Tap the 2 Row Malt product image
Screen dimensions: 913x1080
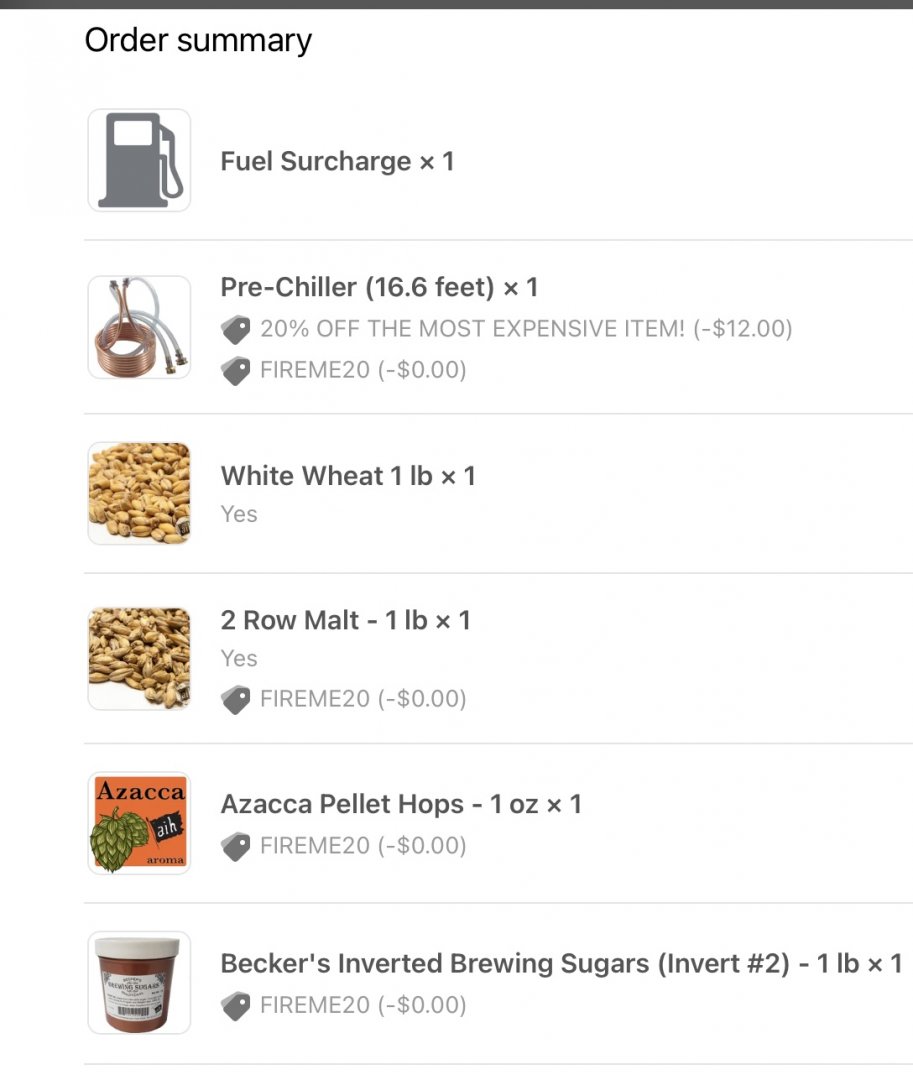139,659
